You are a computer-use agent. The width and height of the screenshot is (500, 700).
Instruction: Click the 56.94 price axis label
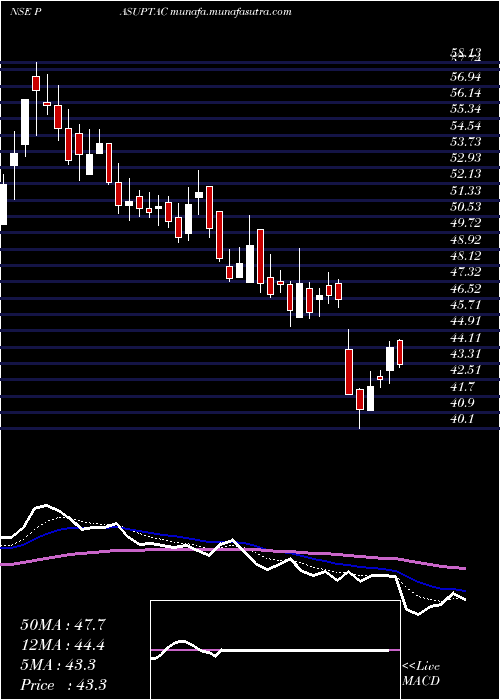(466, 77)
